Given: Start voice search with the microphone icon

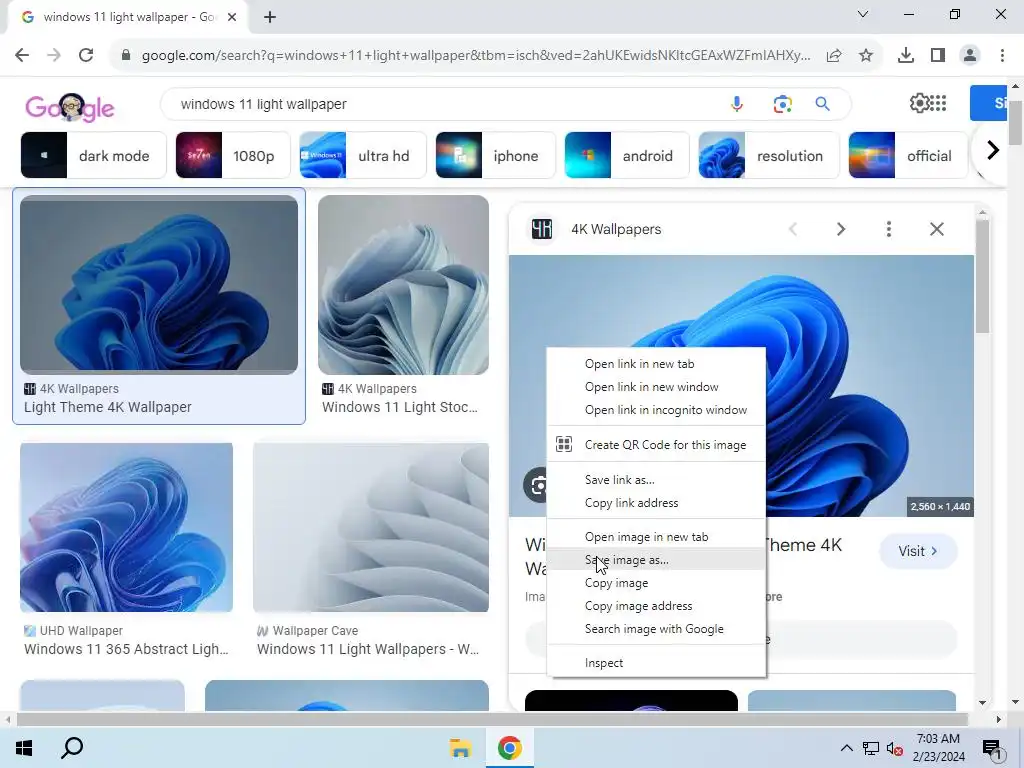Looking at the screenshot, I should [737, 104].
